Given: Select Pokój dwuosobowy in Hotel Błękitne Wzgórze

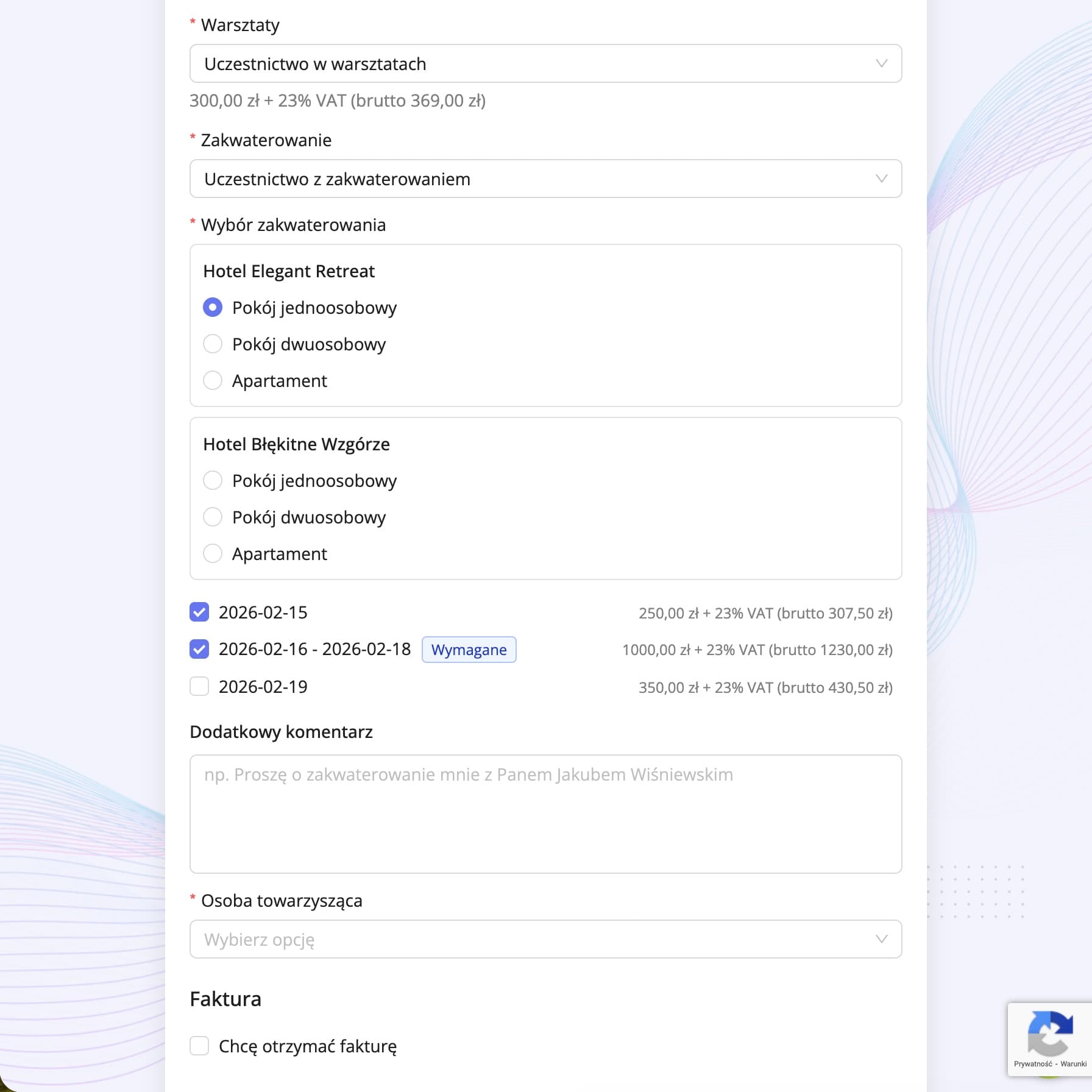Looking at the screenshot, I should [212, 517].
